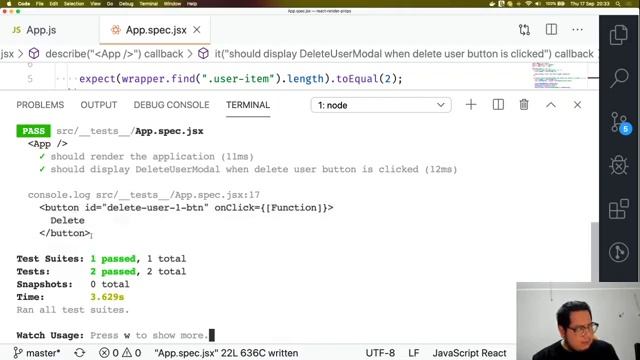Screen dimensions: 640x360
Task: Click code line with expect wrapper.find
Action: pos(241,78)
